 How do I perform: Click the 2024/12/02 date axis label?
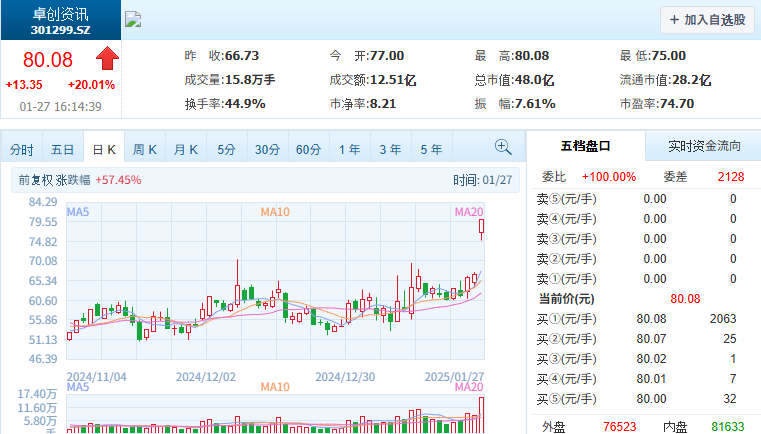point(206,377)
